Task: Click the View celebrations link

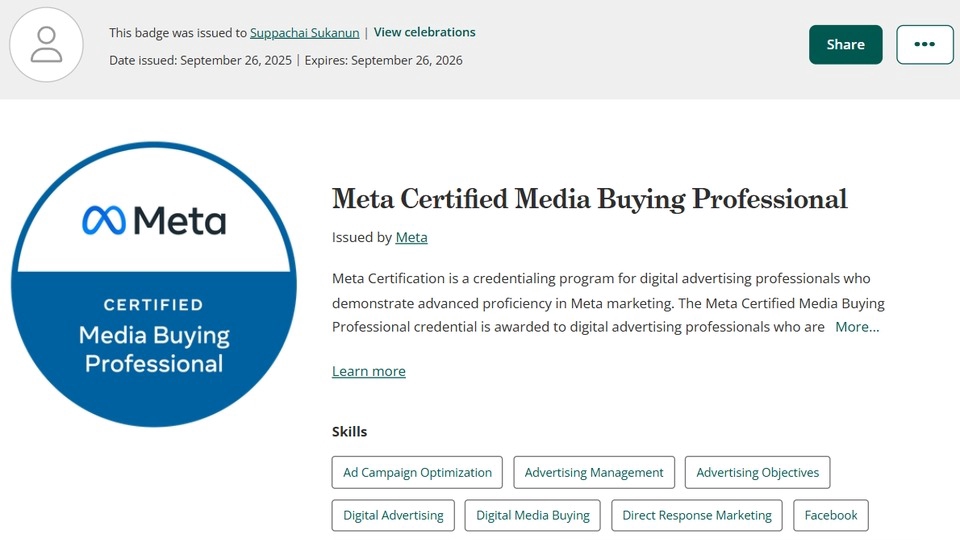Action: pos(424,32)
